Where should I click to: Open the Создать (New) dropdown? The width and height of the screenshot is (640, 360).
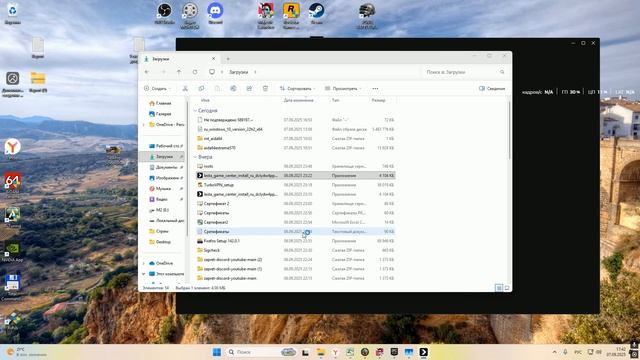pos(158,89)
